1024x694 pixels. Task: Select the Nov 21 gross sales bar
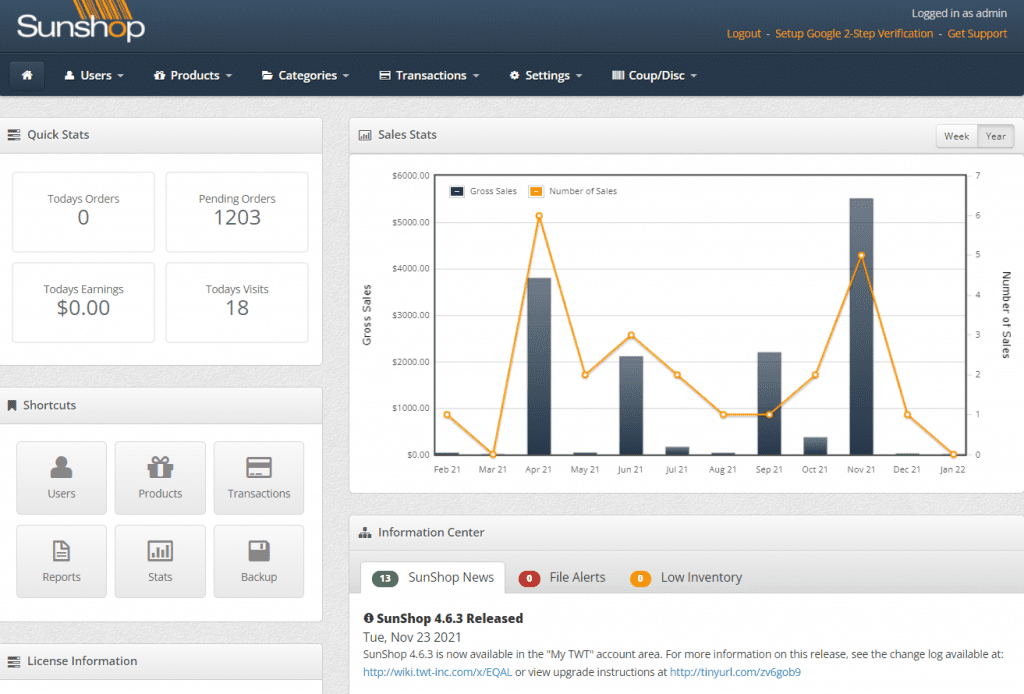[861, 326]
